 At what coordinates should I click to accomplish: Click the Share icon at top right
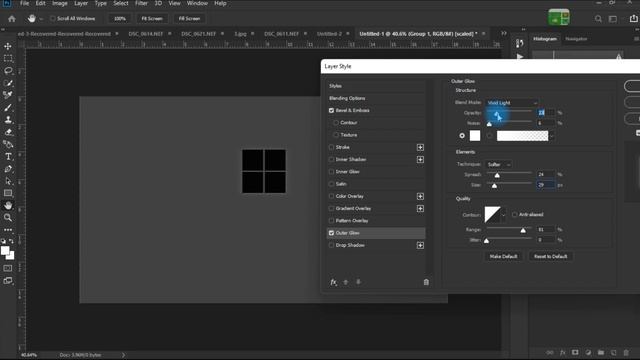[x=633, y=19]
